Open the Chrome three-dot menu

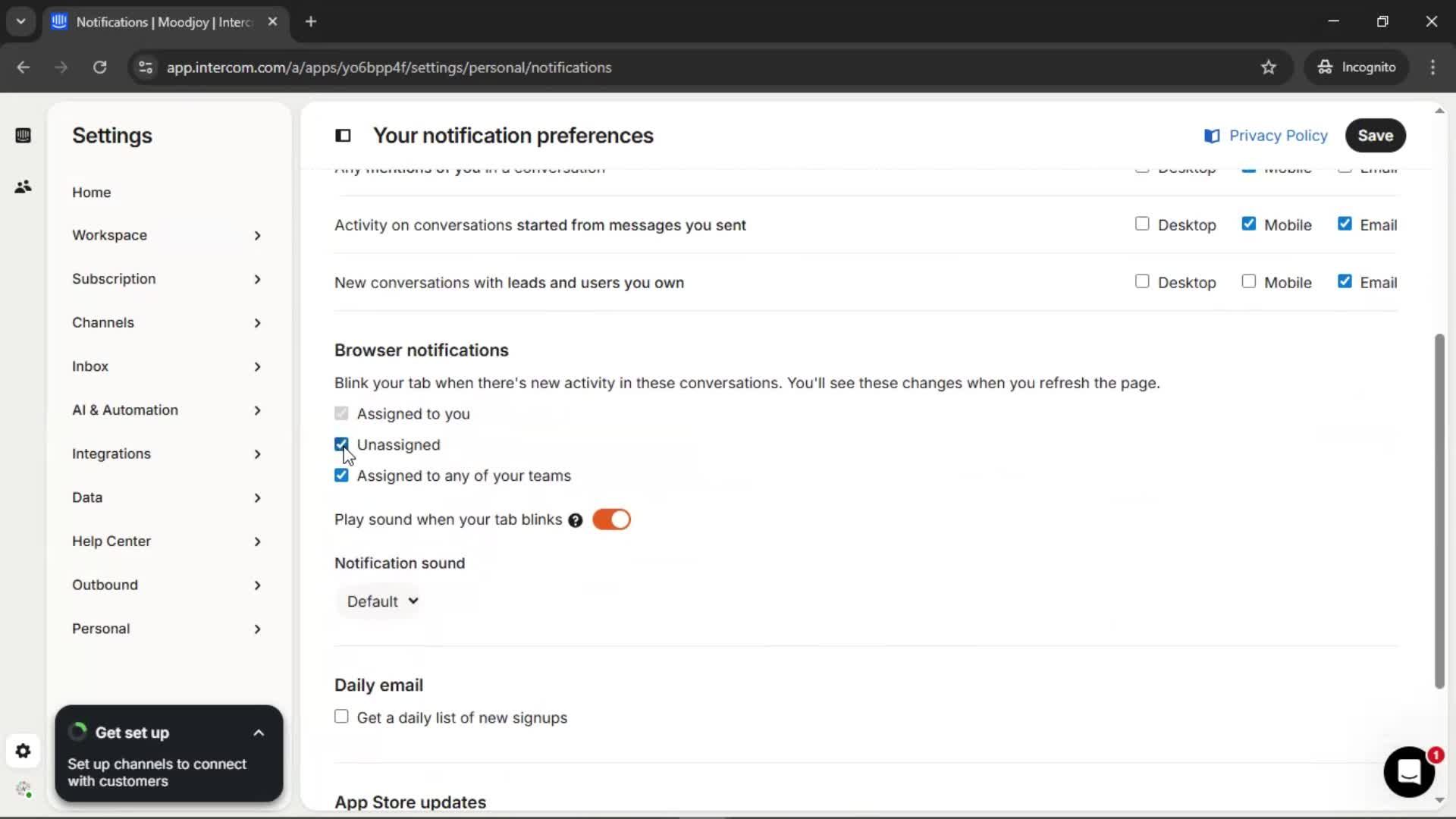[x=1432, y=67]
